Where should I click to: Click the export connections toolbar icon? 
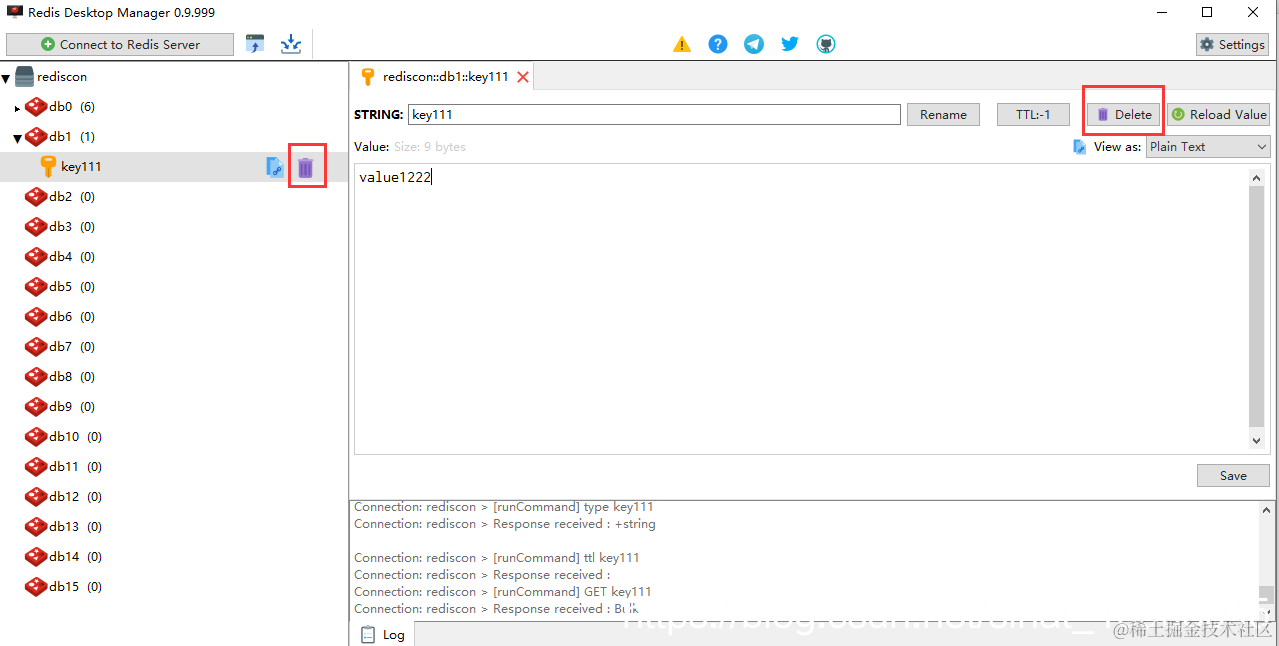pyautogui.click(x=290, y=44)
